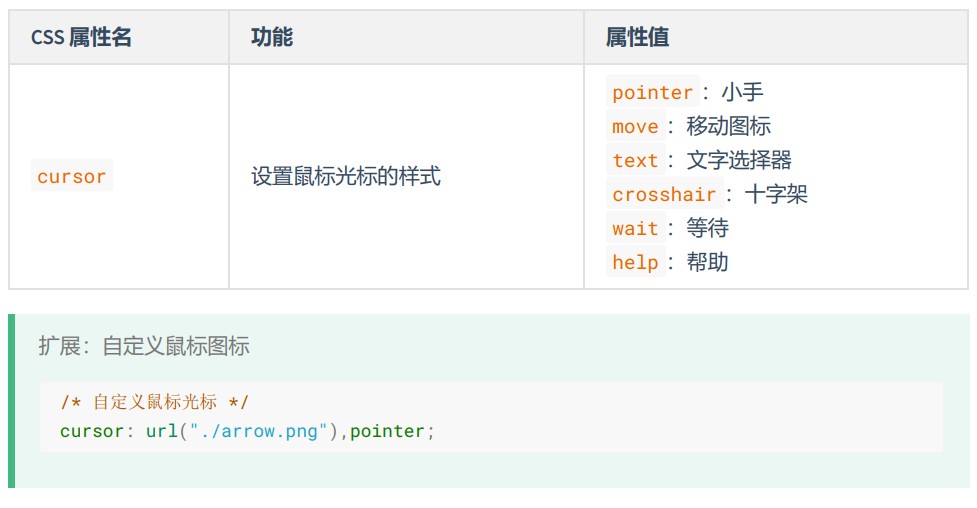Image resolution: width=977 pixels, height=508 pixels.
Task: Click the "pointer" code tag in the table
Action: click(x=652, y=93)
